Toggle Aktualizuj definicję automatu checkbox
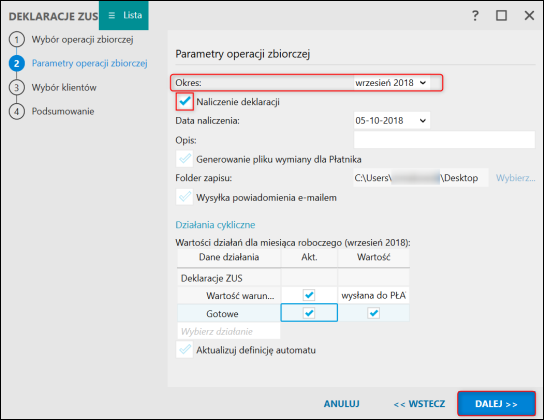The height and width of the screenshot is (420, 544). [185, 349]
